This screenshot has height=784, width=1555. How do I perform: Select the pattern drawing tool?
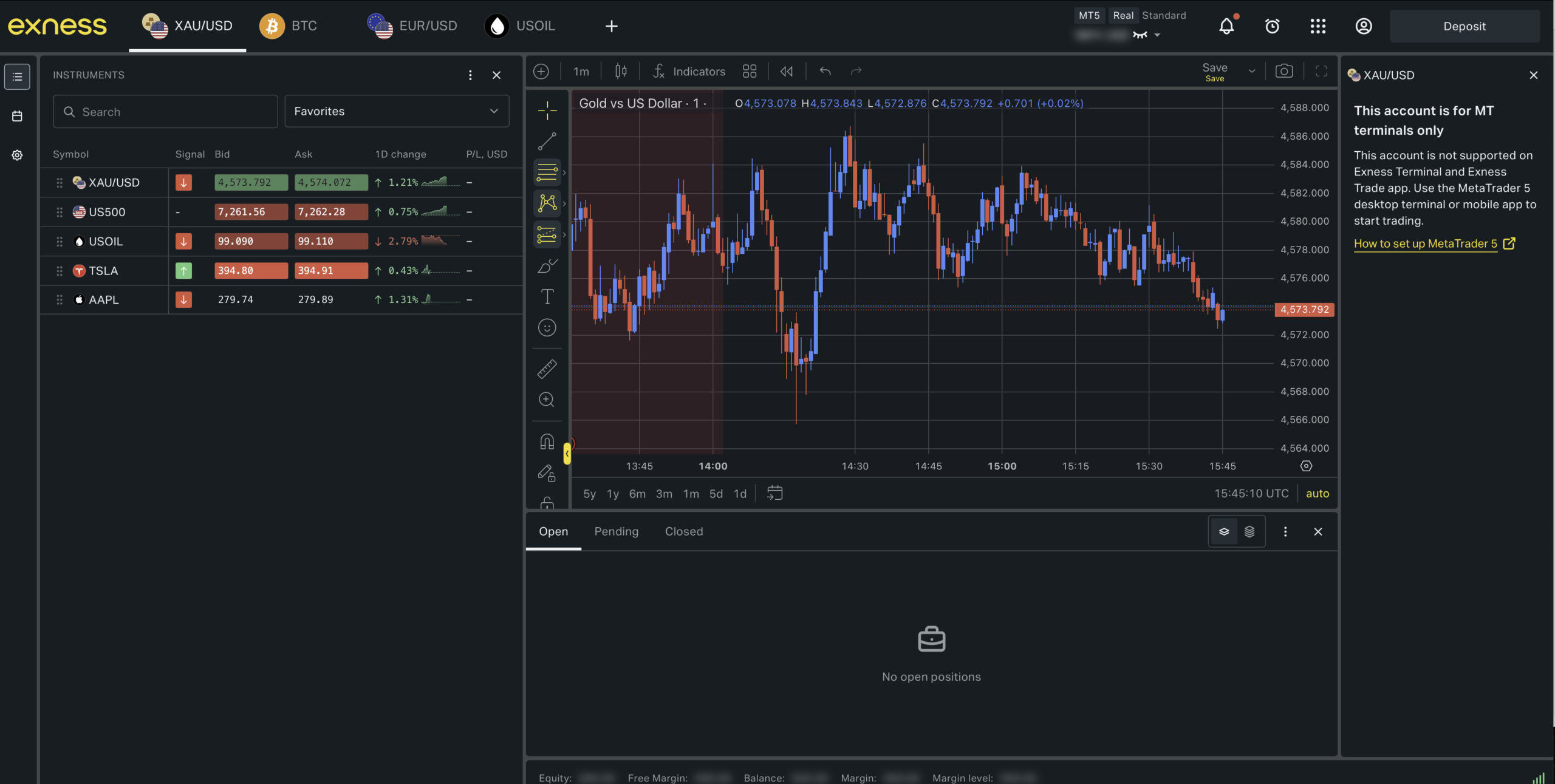pos(547,203)
